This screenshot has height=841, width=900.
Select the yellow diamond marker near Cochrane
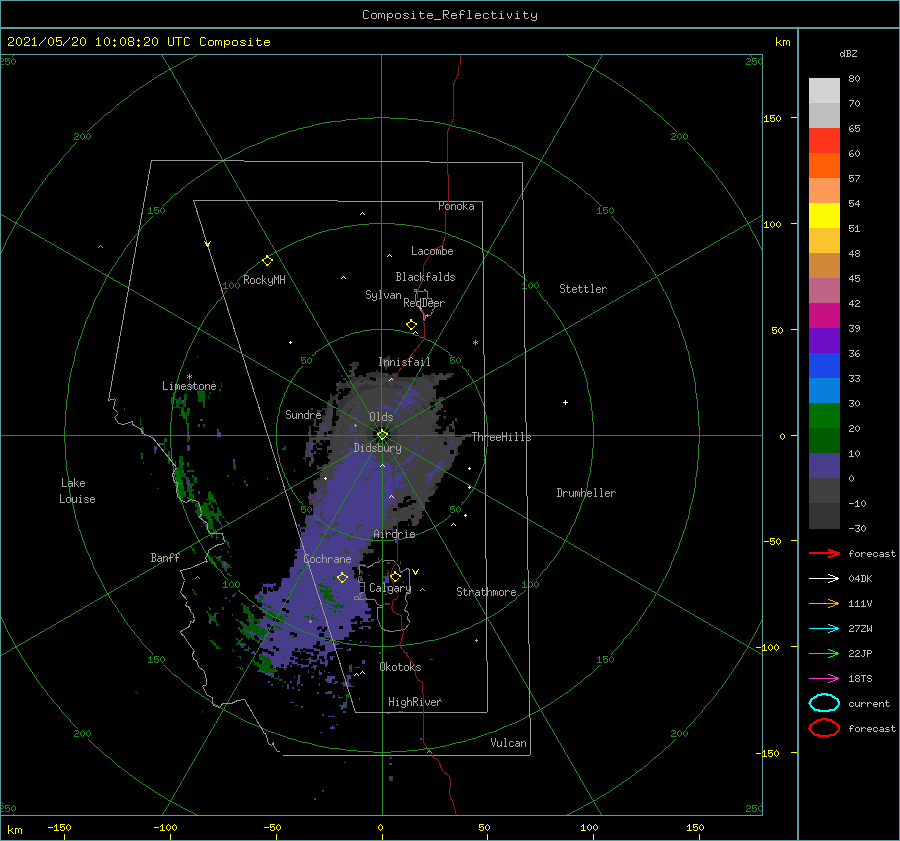click(x=343, y=578)
